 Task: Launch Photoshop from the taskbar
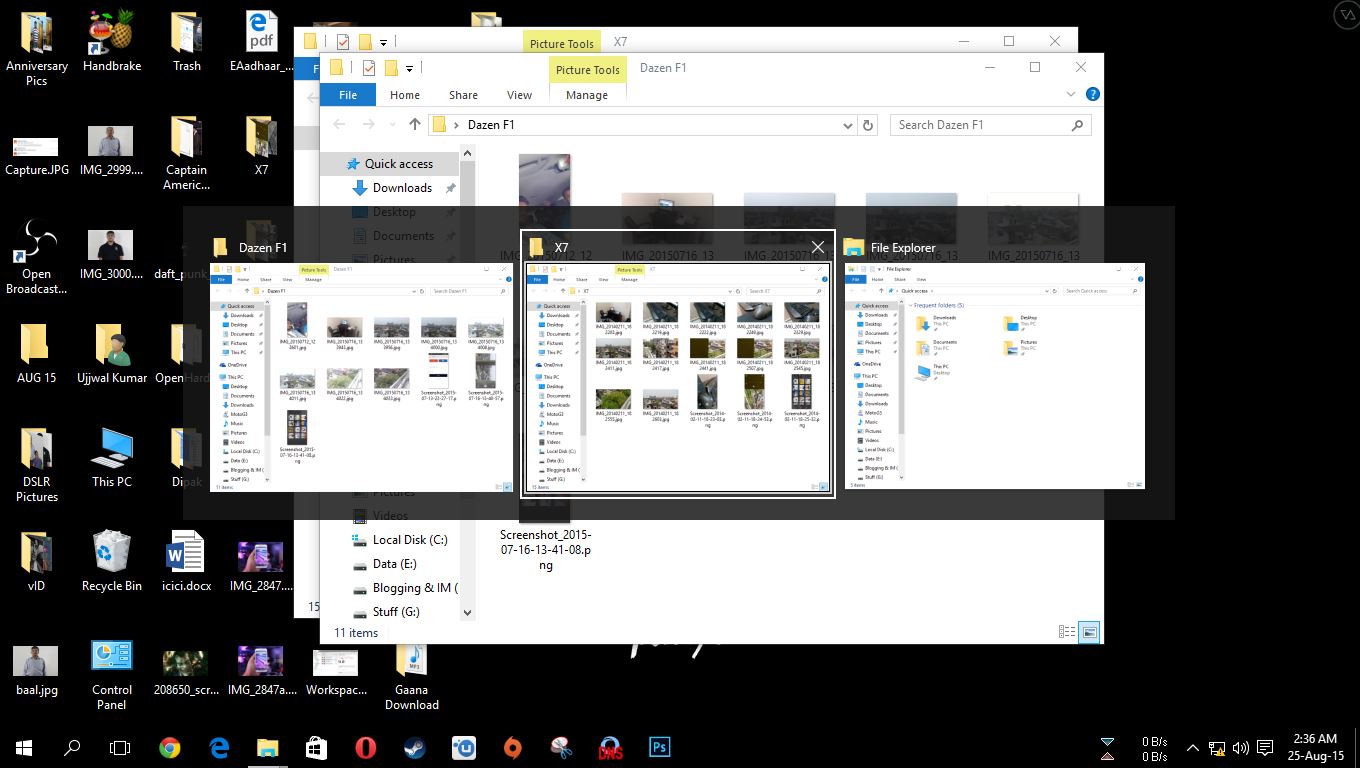(659, 747)
